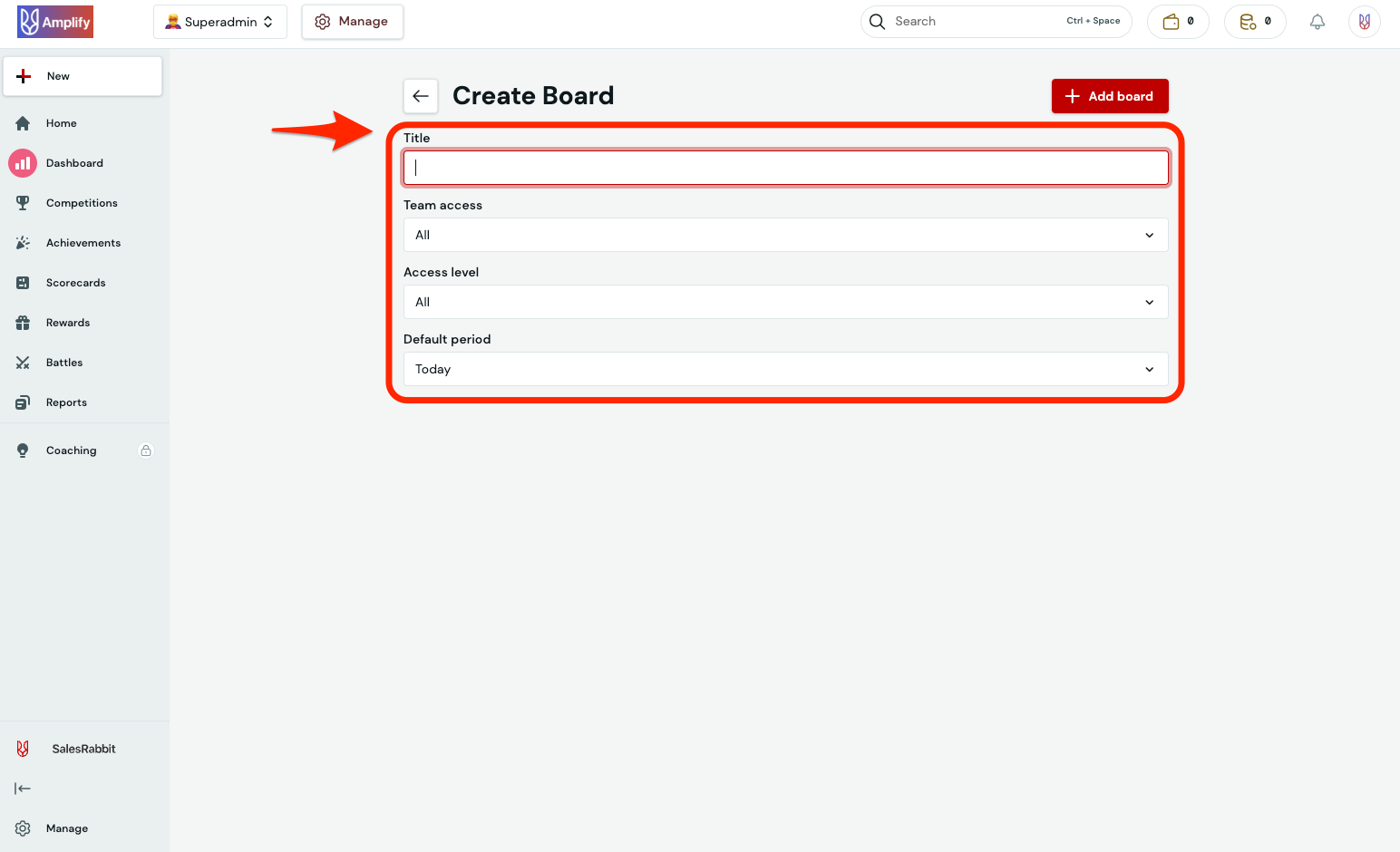1400x852 pixels.
Task: Select the Dashboard icon in the sidebar
Action: 23,162
